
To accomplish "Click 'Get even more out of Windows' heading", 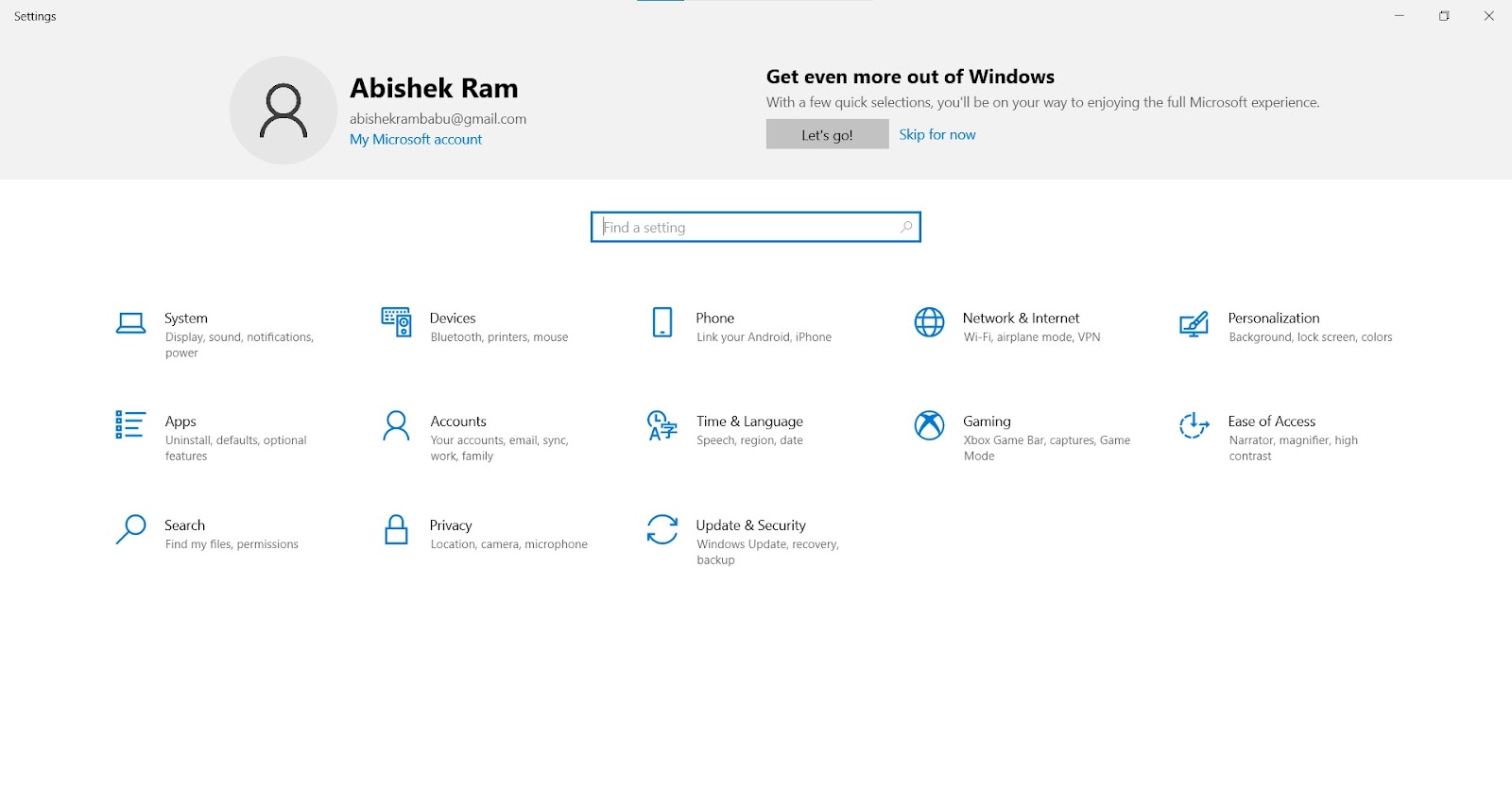I will click(x=910, y=77).
